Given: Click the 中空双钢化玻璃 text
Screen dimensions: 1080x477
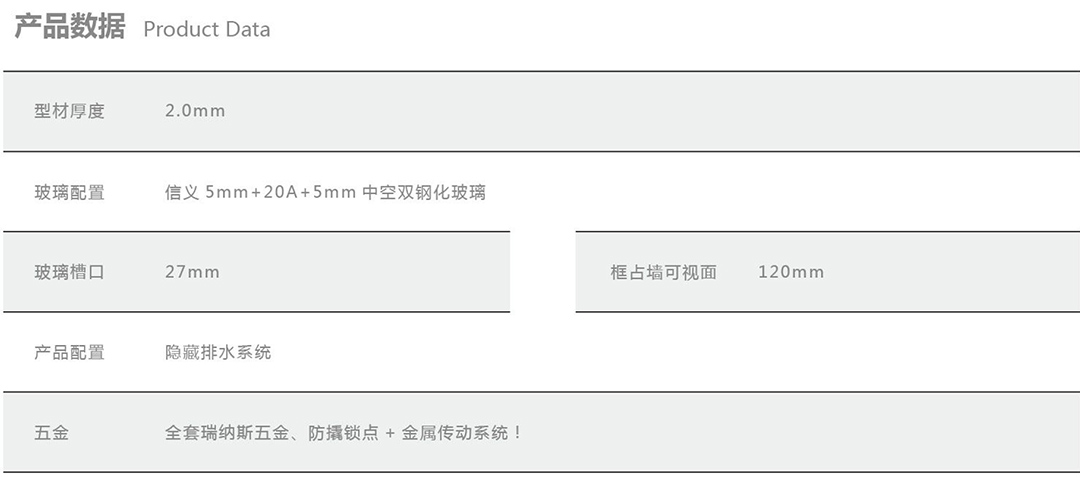Looking at the screenshot, I should coord(424,192).
